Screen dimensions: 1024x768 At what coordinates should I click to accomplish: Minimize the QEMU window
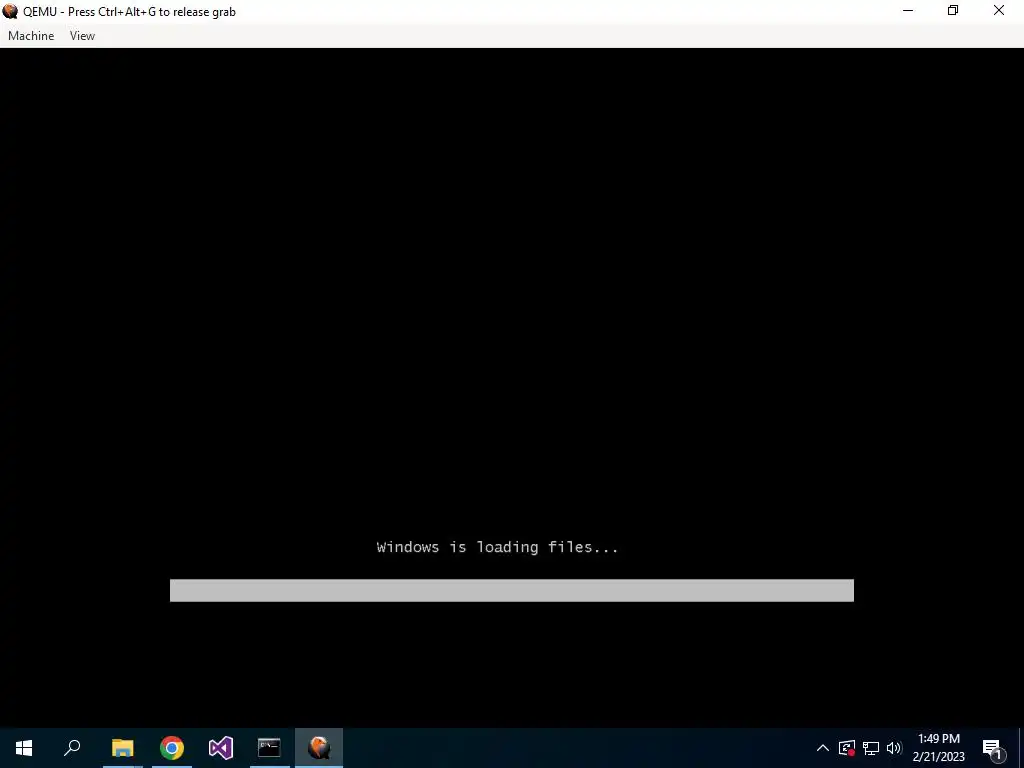point(908,11)
